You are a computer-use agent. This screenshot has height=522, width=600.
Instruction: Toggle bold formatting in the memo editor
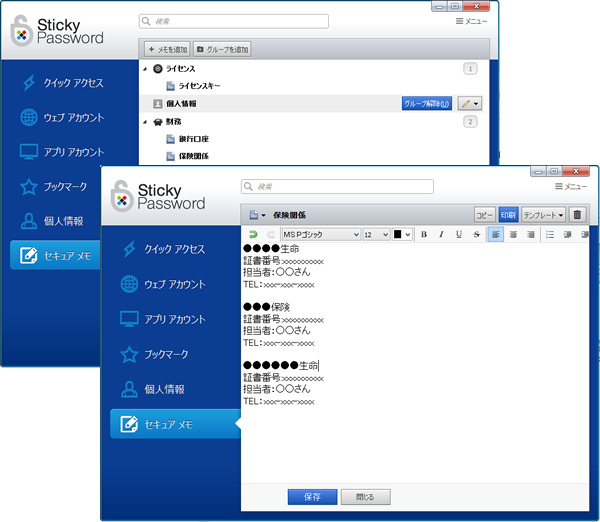click(x=424, y=234)
